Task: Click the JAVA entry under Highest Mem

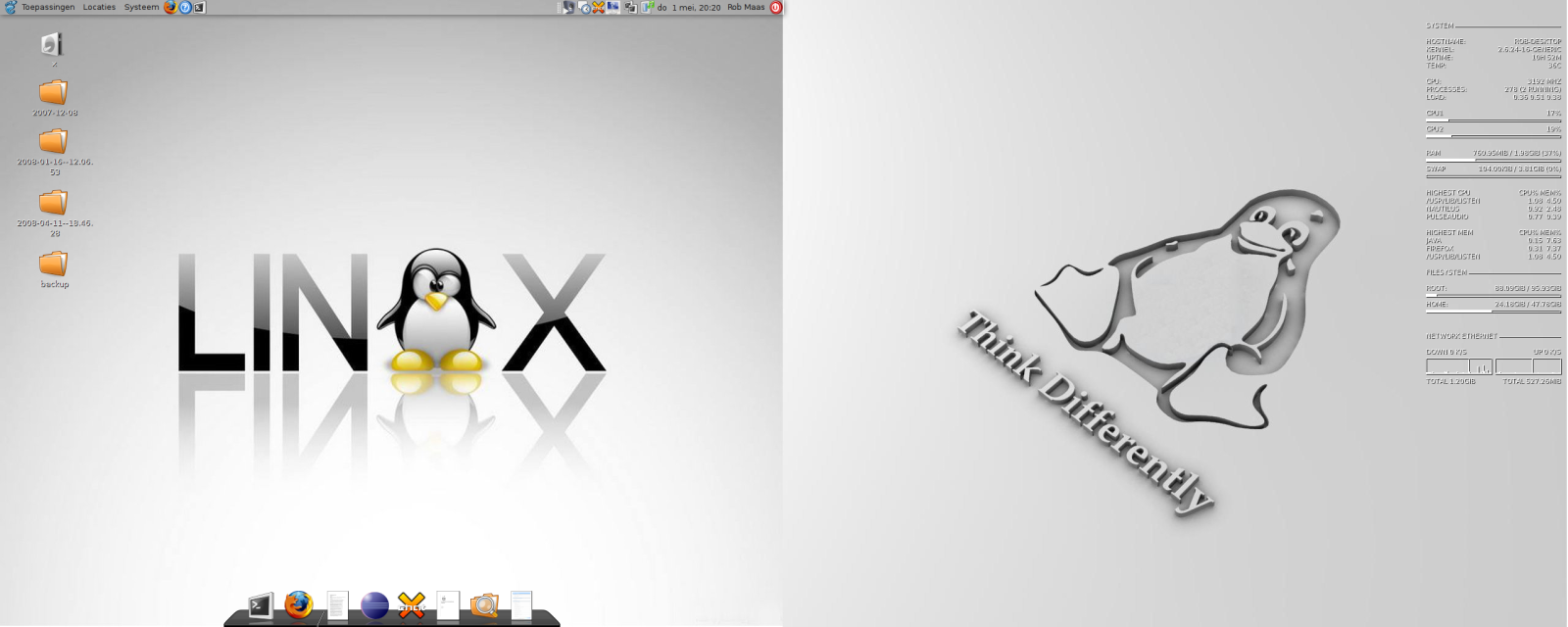Action: [x=1434, y=241]
